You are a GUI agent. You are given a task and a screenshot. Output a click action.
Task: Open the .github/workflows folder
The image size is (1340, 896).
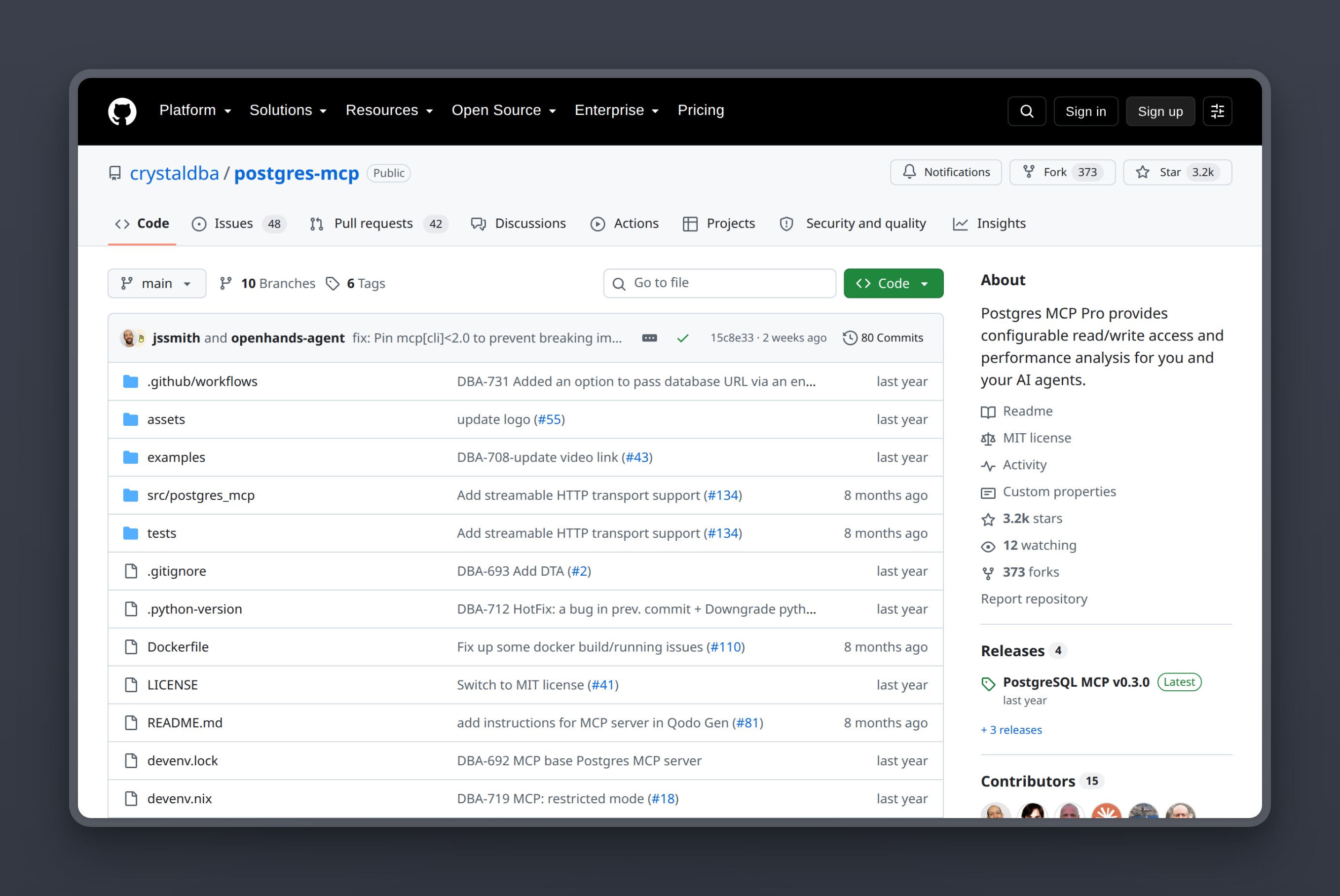(x=202, y=381)
